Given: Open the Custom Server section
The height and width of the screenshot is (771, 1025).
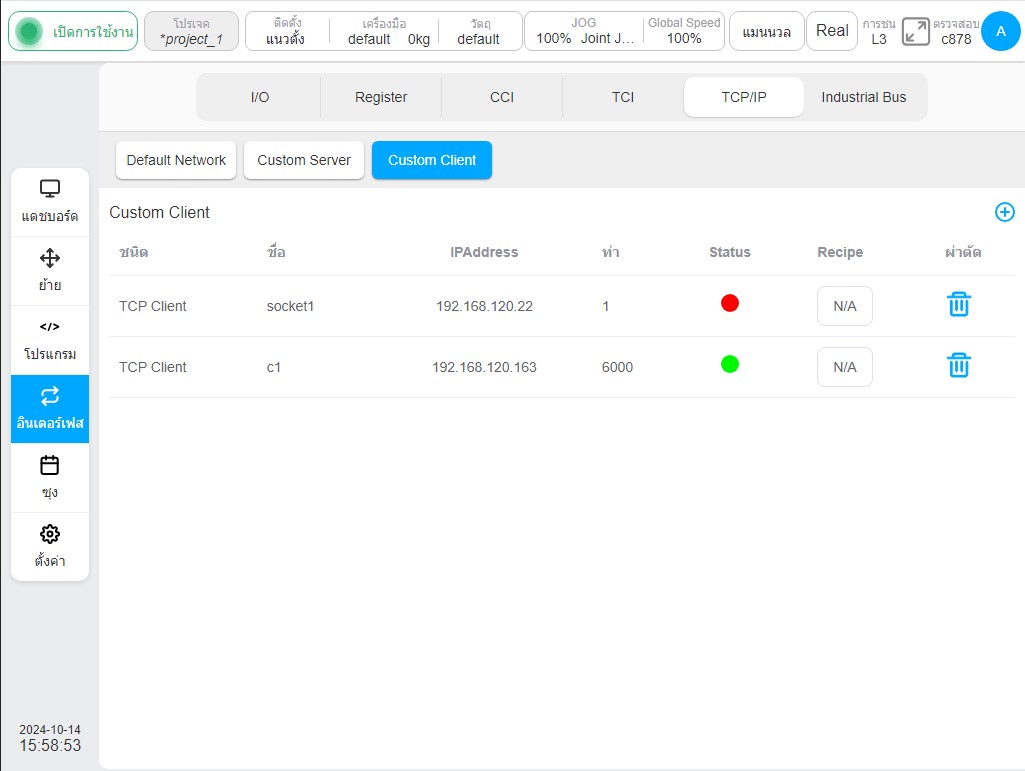Looking at the screenshot, I should [x=304, y=160].
